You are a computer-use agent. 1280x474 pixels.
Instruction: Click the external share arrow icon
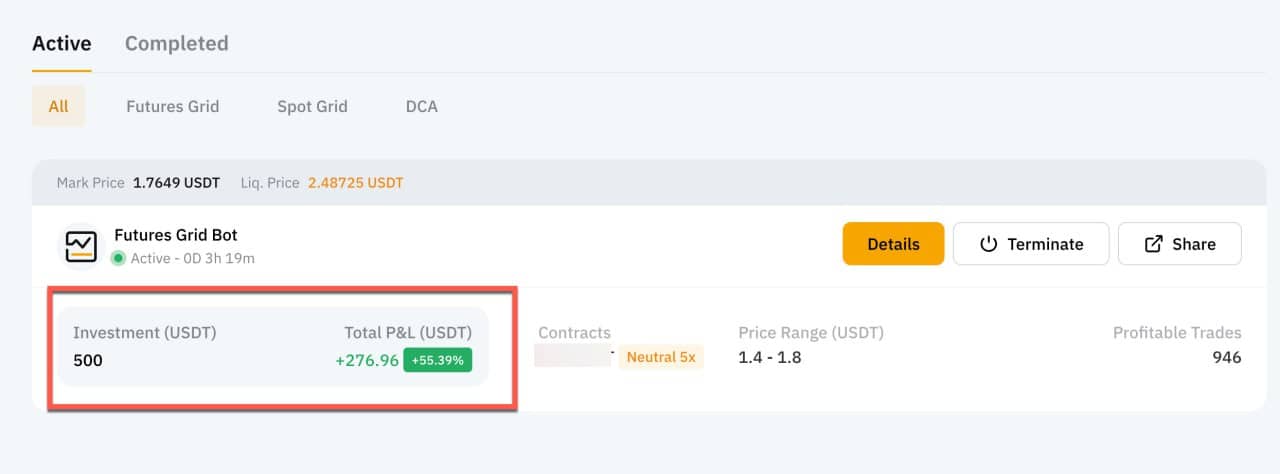(1153, 244)
